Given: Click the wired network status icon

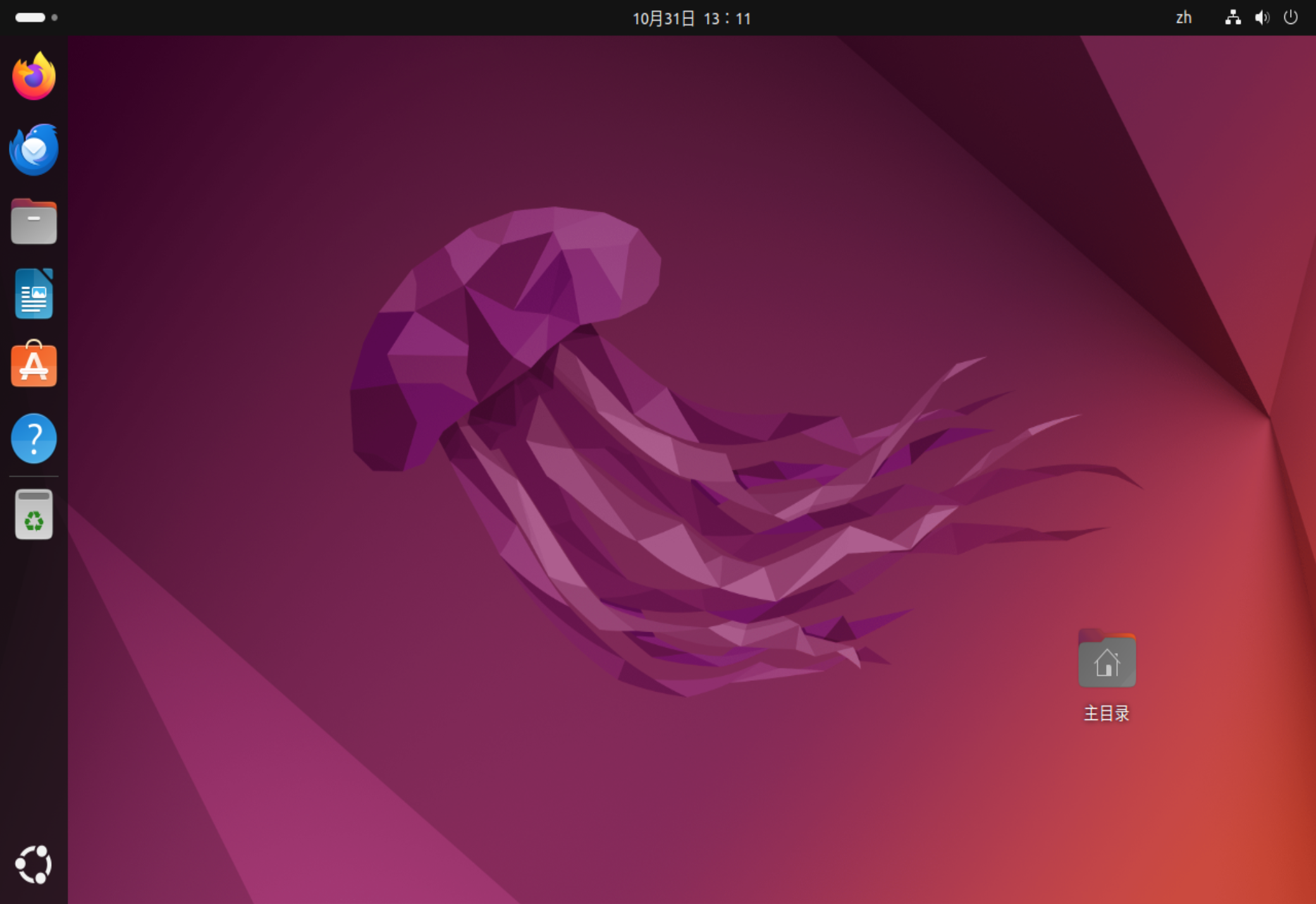Looking at the screenshot, I should pos(1233,18).
